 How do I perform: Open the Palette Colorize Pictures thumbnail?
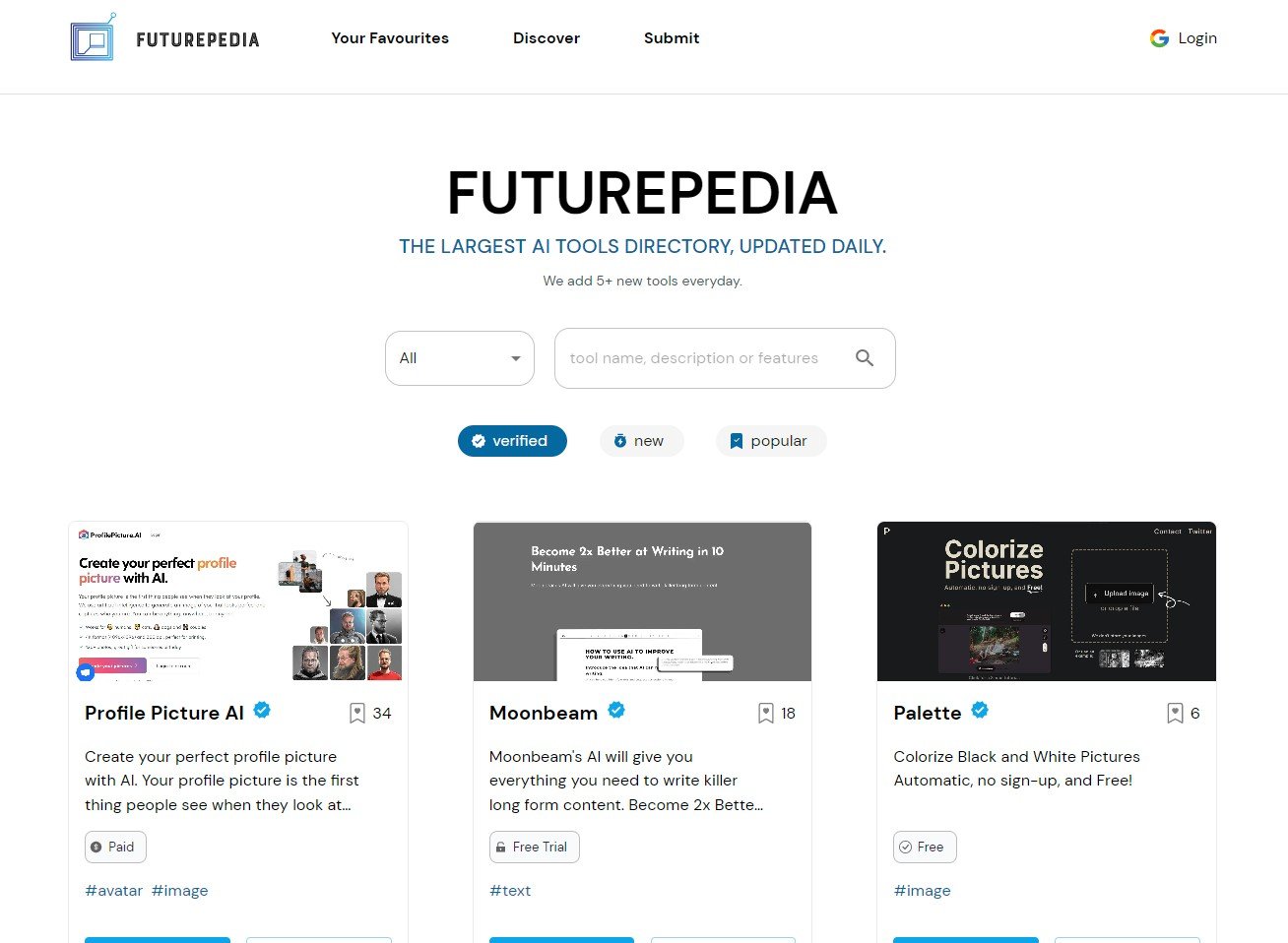tap(1047, 601)
